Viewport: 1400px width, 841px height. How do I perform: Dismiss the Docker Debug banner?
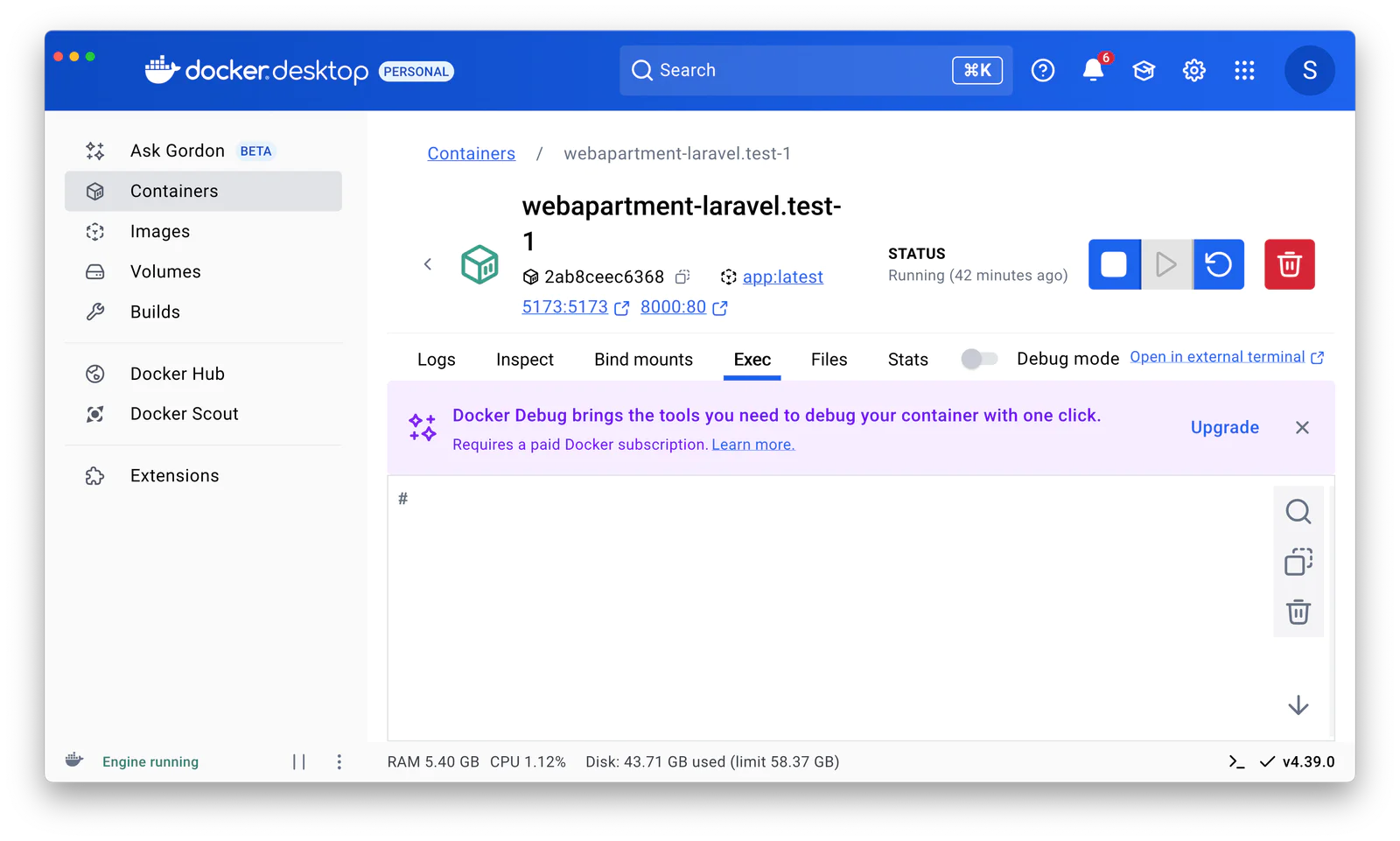pos(1302,428)
